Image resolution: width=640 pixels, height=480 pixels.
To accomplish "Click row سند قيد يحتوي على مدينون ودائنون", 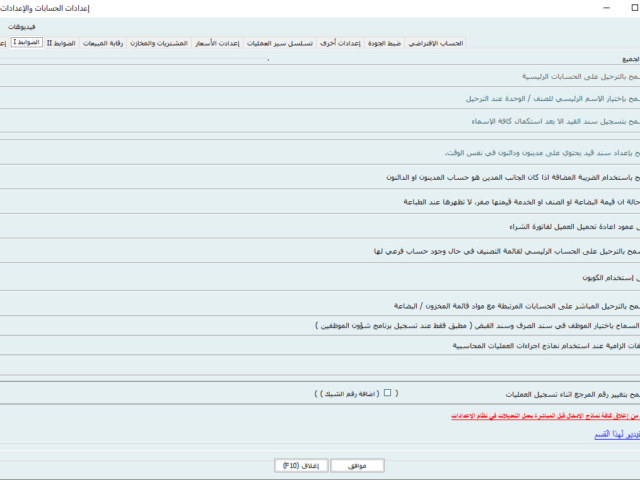I will (320, 153).
